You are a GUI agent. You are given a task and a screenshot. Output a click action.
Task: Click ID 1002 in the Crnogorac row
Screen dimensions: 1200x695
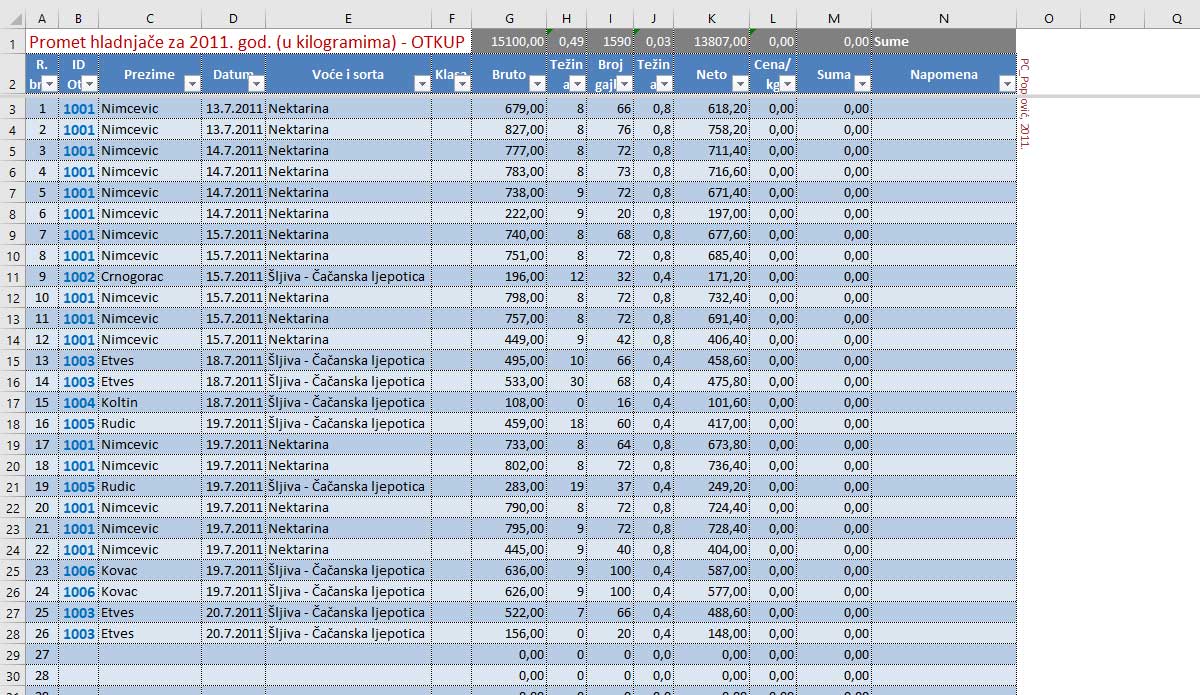pos(79,276)
